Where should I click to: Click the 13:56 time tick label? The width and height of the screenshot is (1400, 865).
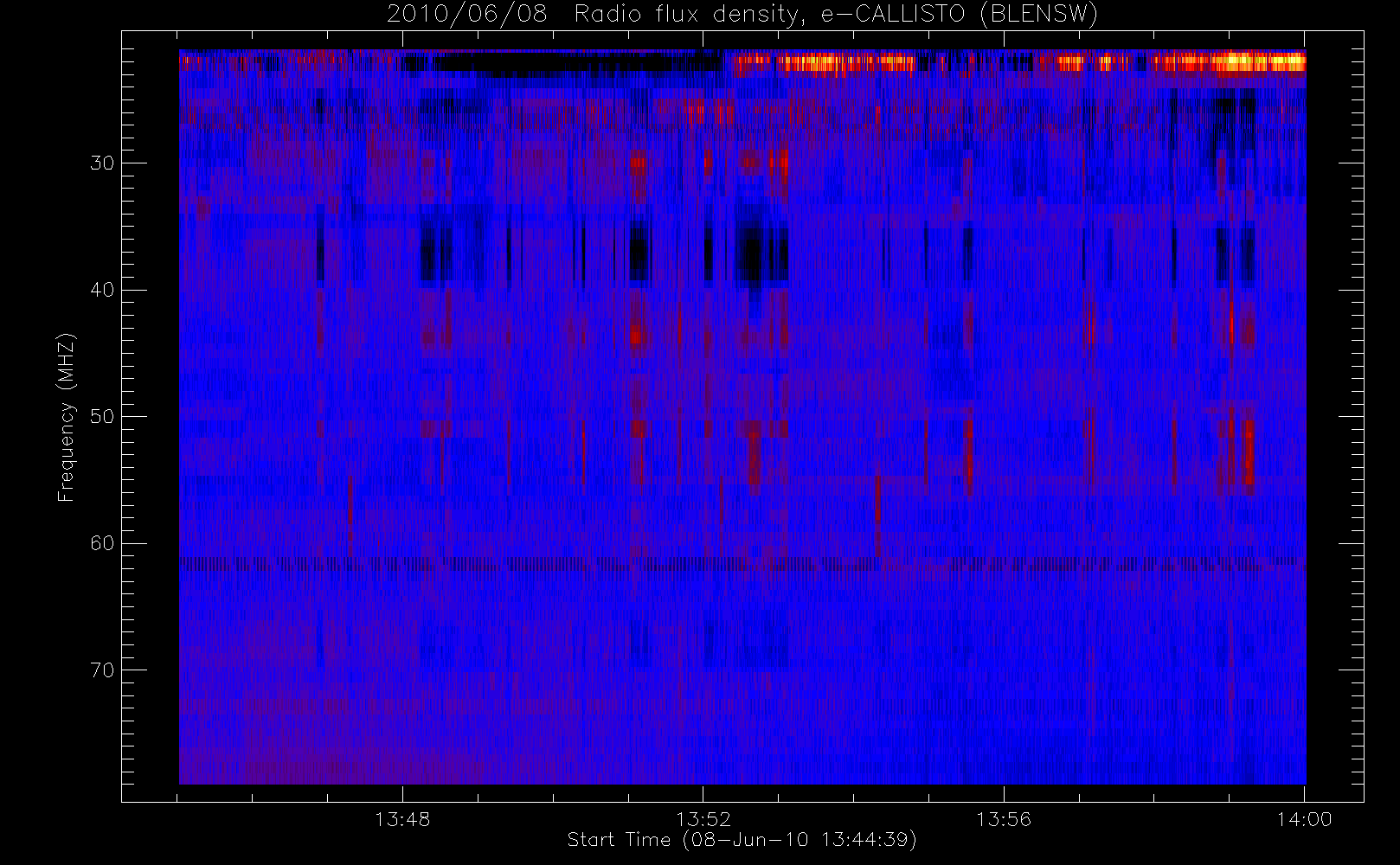(1004, 819)
